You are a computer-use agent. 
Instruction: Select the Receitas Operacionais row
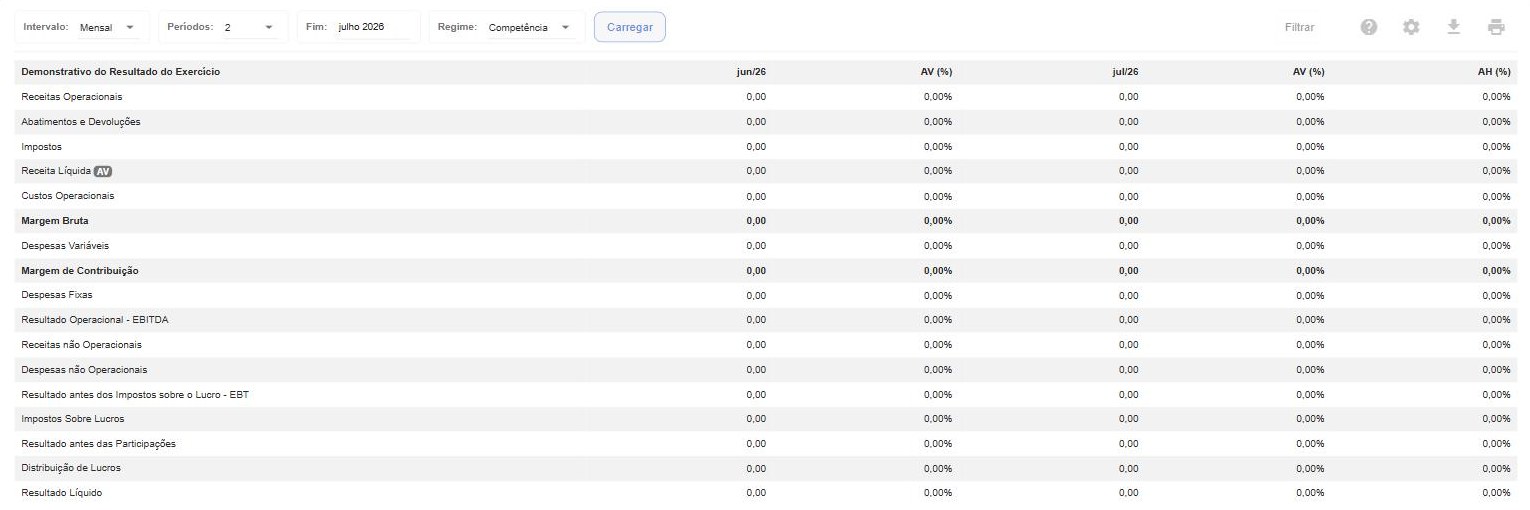765,97
